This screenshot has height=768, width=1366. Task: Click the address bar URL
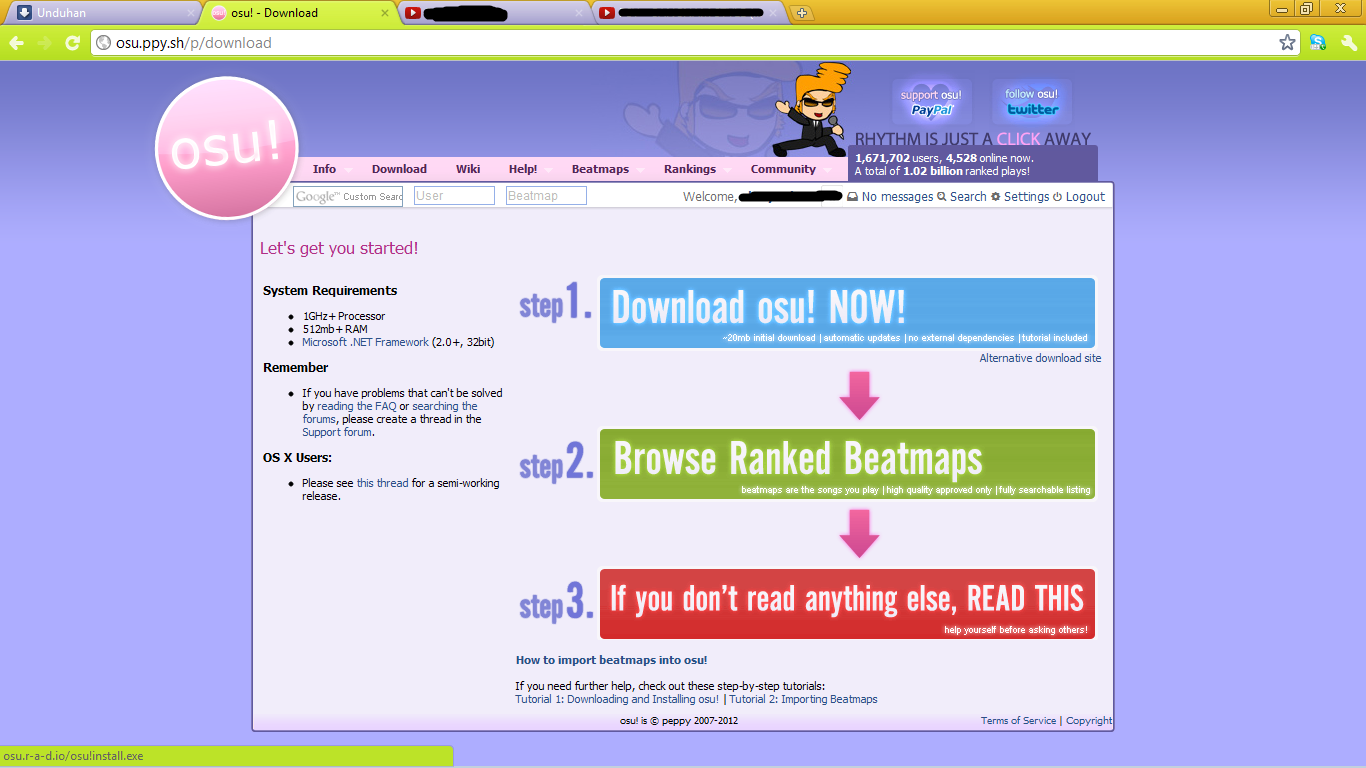(x=196, y=43)
